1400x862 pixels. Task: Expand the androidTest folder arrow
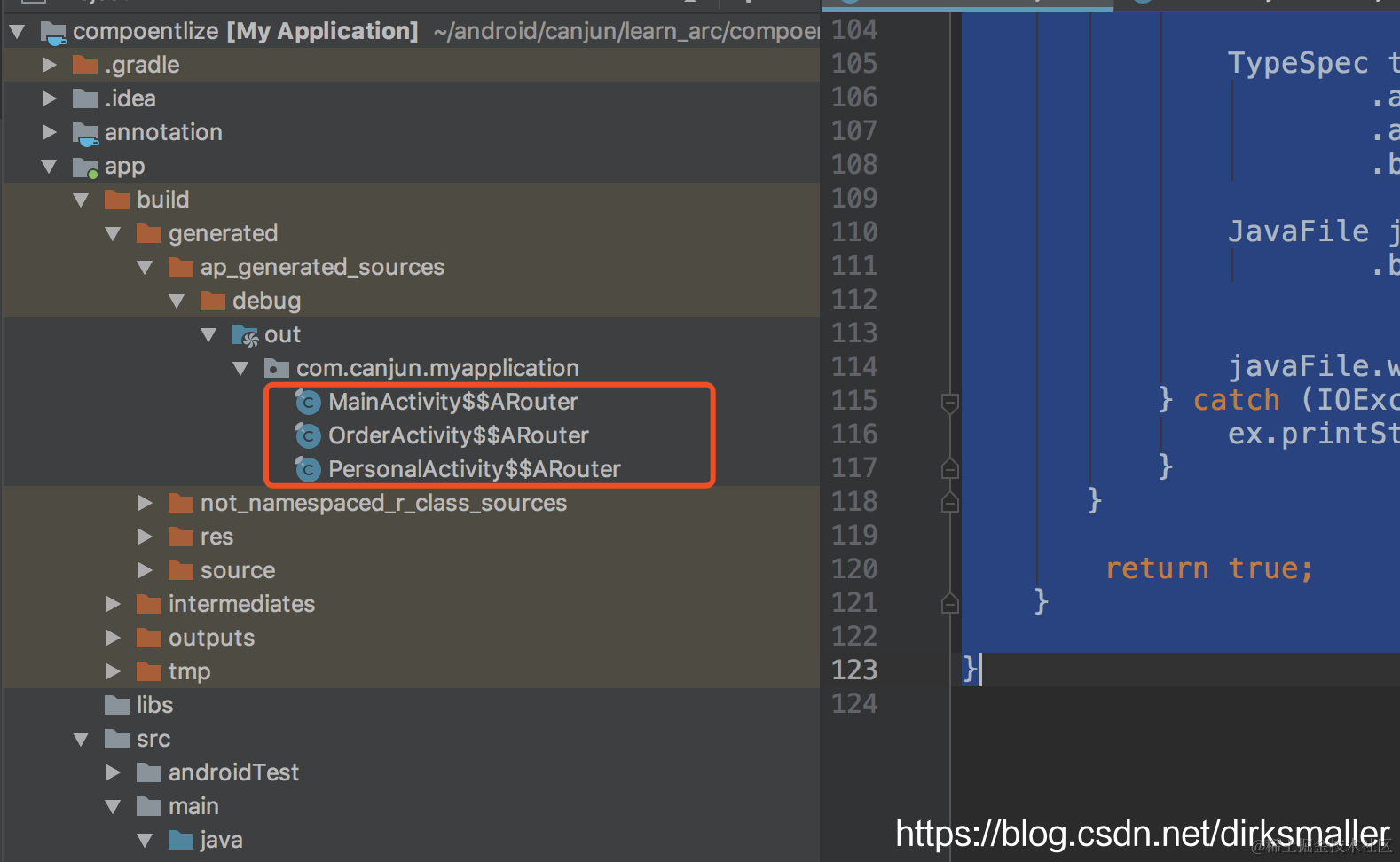click(114, 772)
